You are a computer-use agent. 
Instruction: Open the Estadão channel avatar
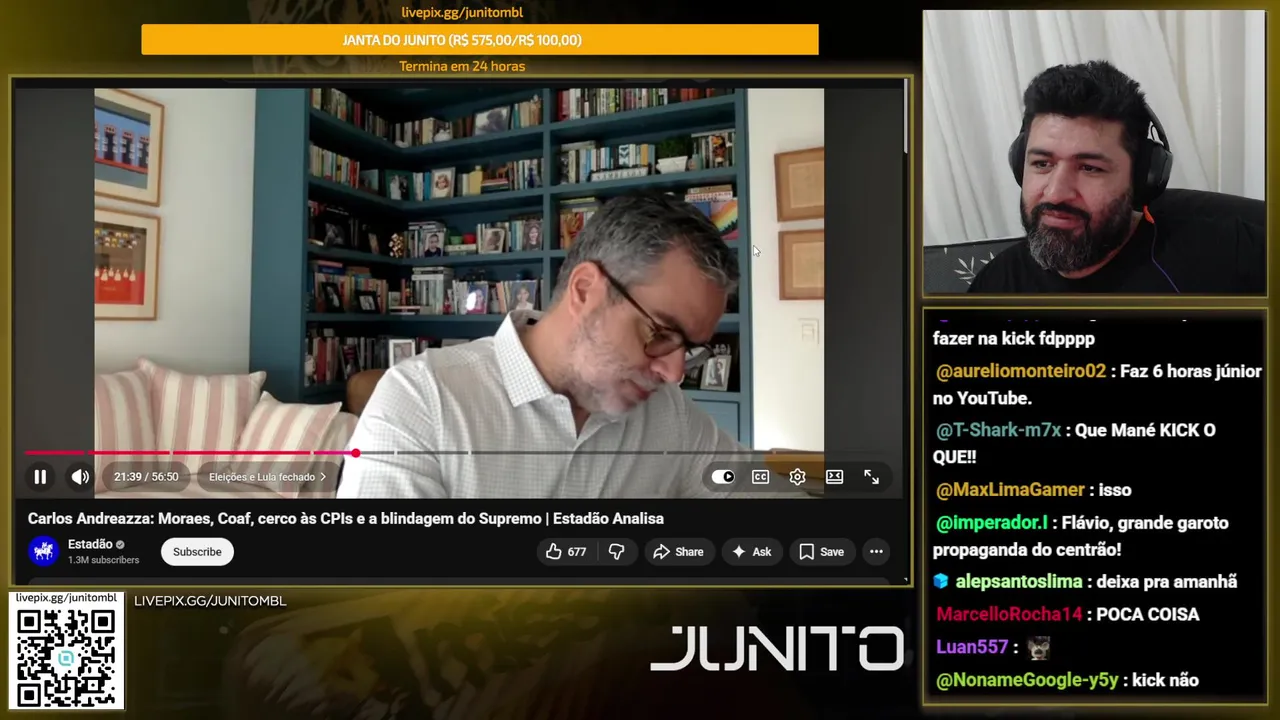click(x=43, y=551)
